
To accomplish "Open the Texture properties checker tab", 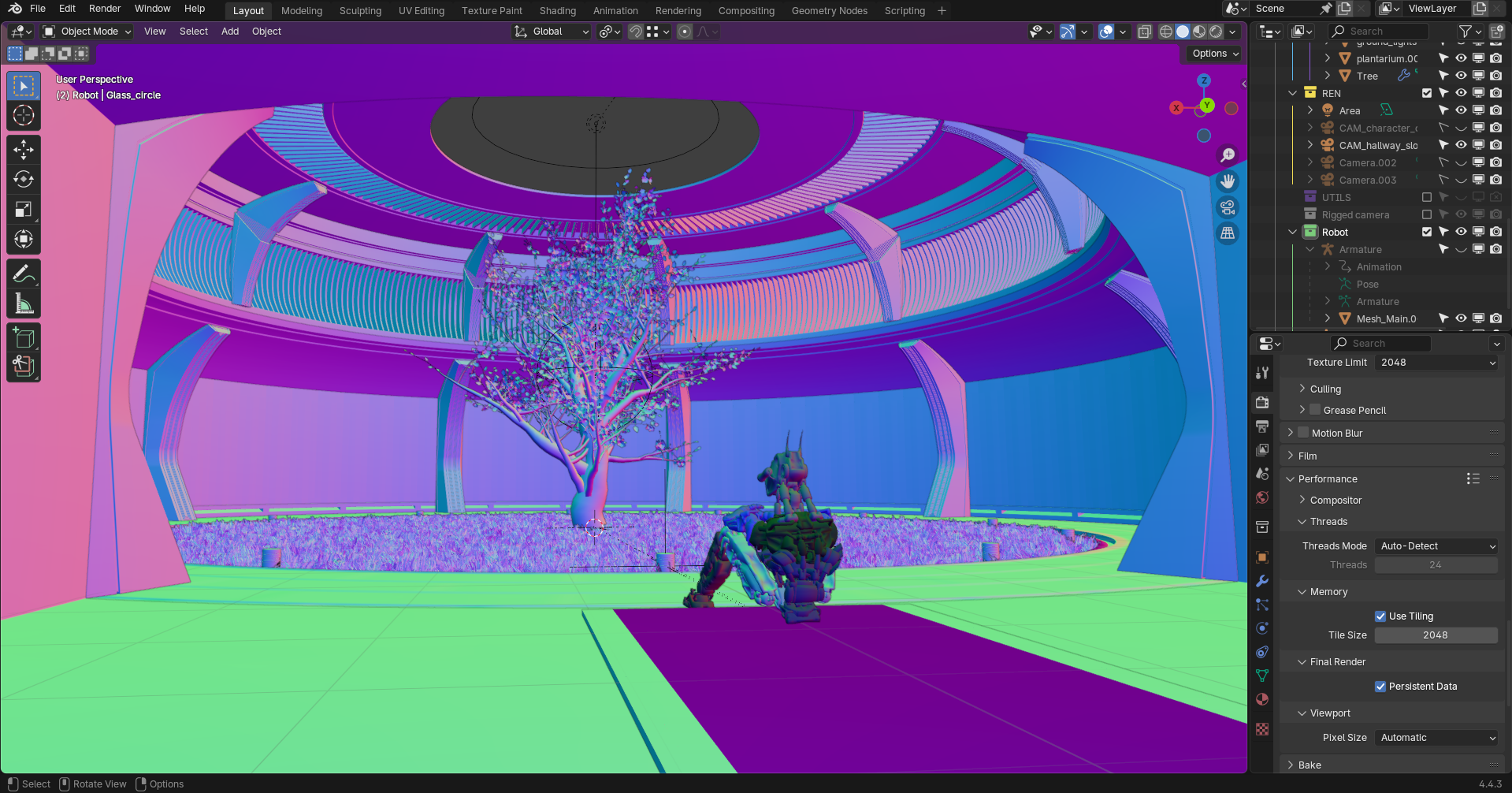I will (1262, 729).
